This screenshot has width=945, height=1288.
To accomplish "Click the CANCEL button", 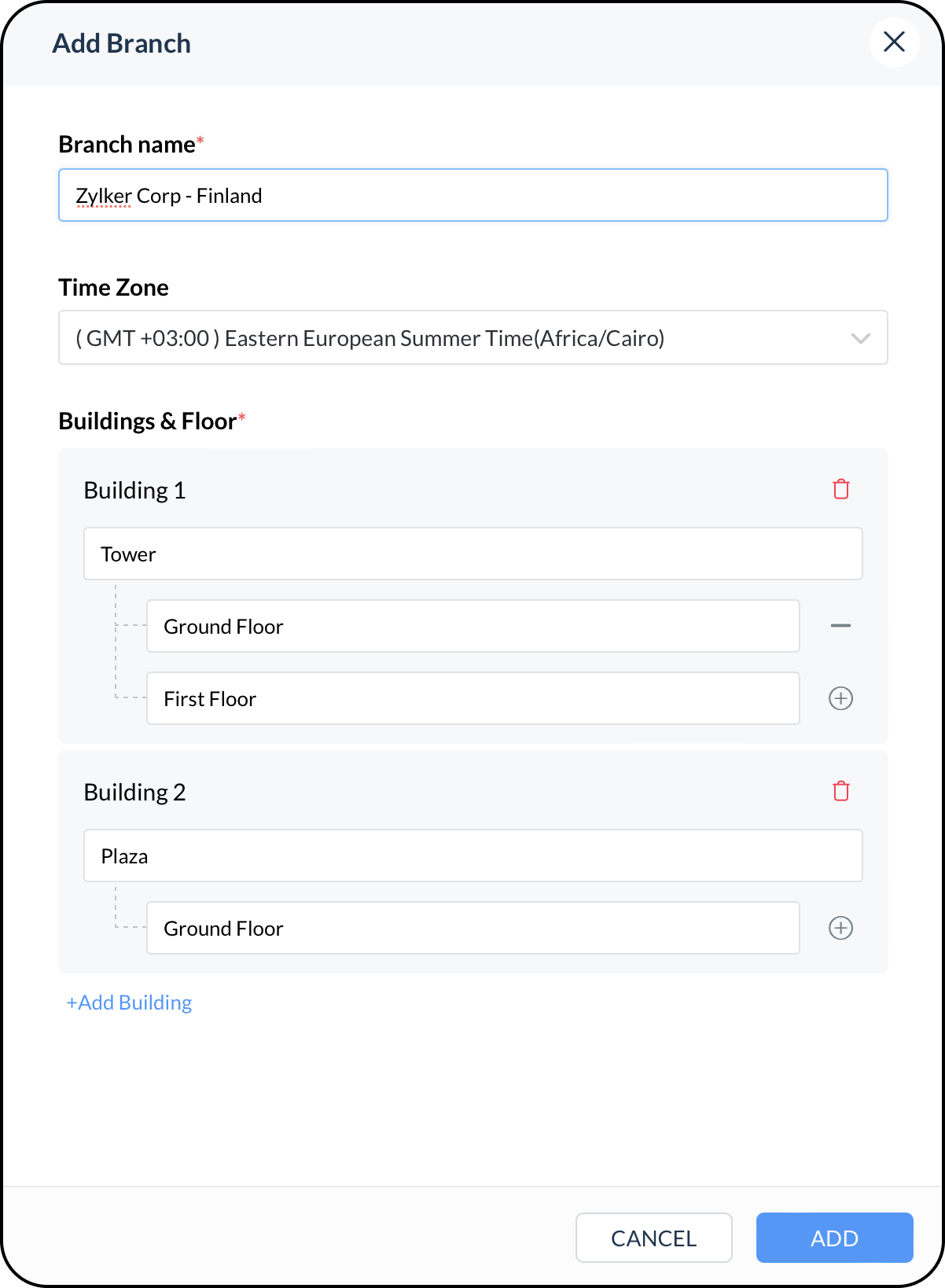I will pyautogui.click(x=654, y=1238).
